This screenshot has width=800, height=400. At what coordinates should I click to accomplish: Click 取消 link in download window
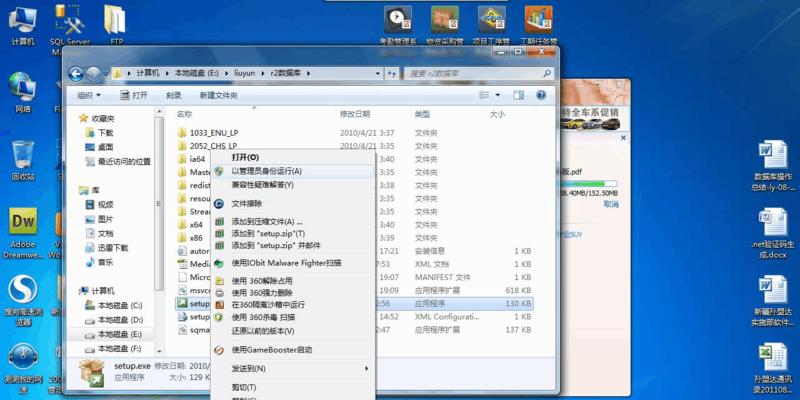point(611,204)
